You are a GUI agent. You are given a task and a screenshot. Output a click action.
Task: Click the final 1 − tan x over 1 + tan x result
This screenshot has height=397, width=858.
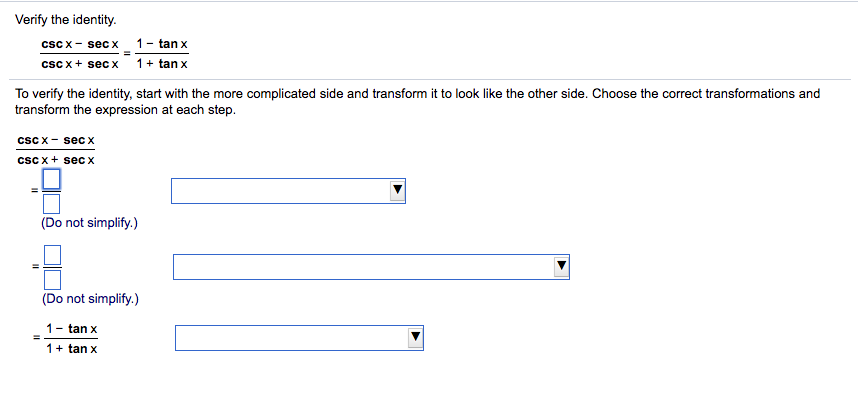pos(72,338)
